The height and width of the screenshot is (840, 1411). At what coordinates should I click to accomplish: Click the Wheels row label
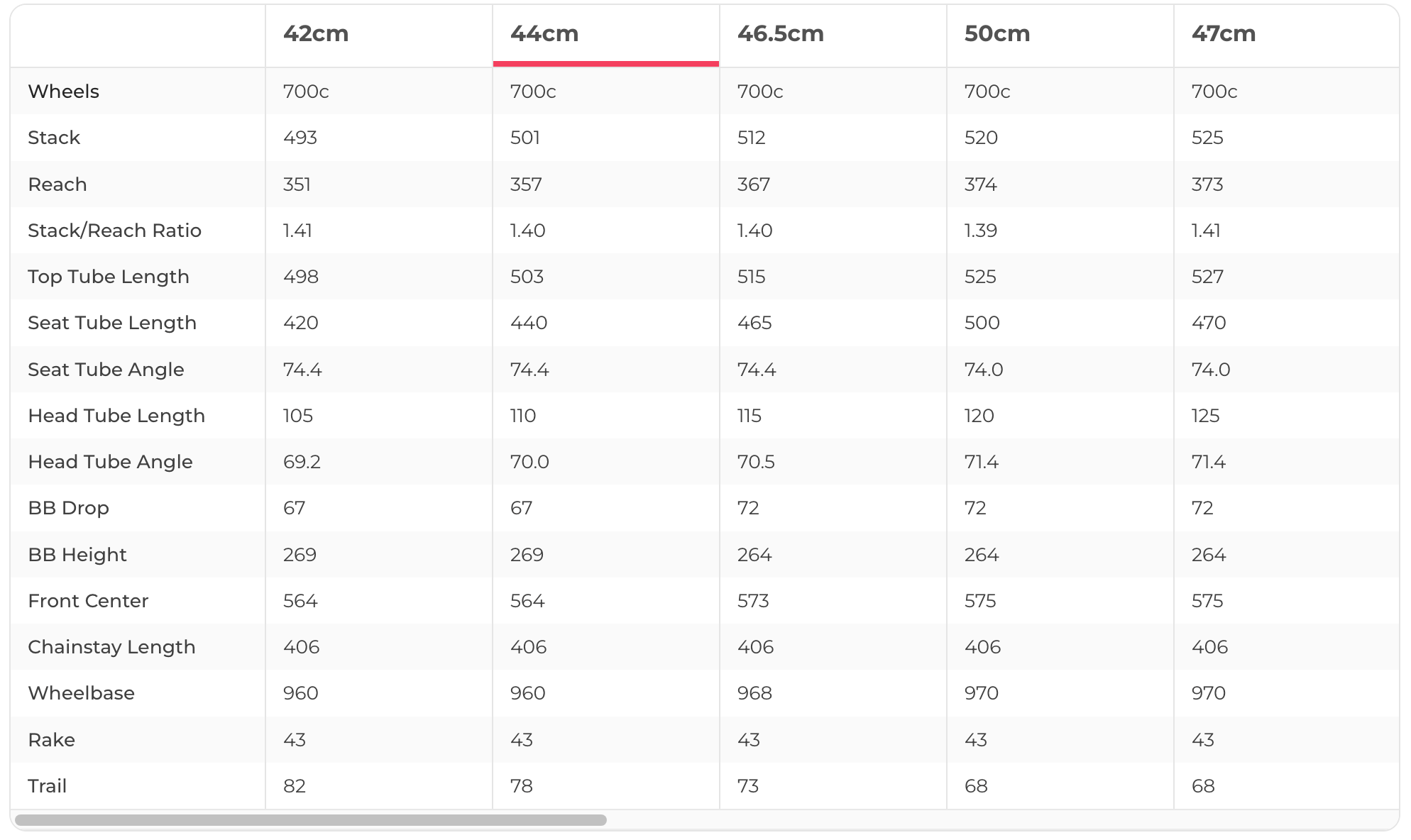pos(63,92)
